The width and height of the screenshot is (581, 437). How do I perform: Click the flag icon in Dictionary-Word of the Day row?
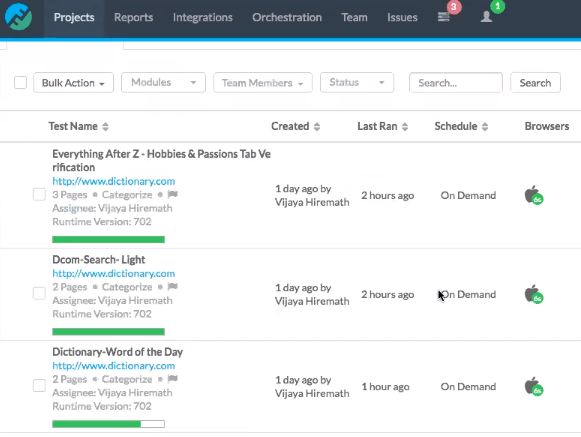pos(173,379)
